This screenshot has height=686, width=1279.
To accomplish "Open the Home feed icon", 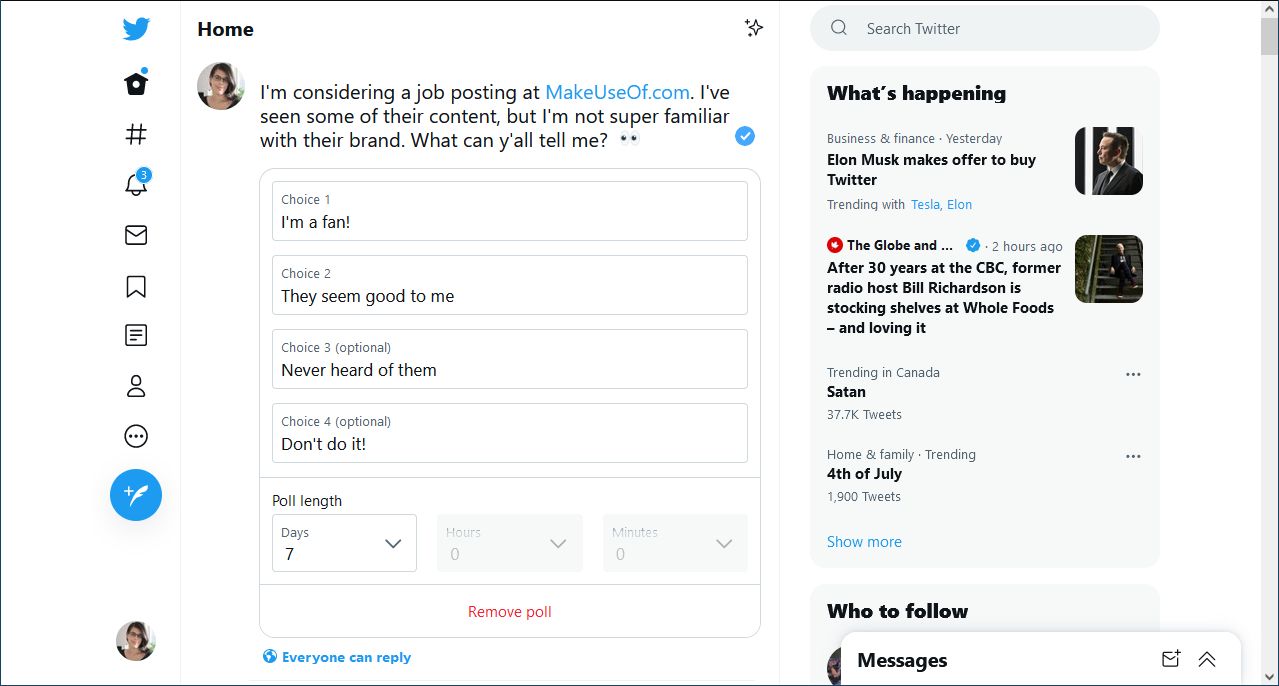I will click(x=135, y=82).
